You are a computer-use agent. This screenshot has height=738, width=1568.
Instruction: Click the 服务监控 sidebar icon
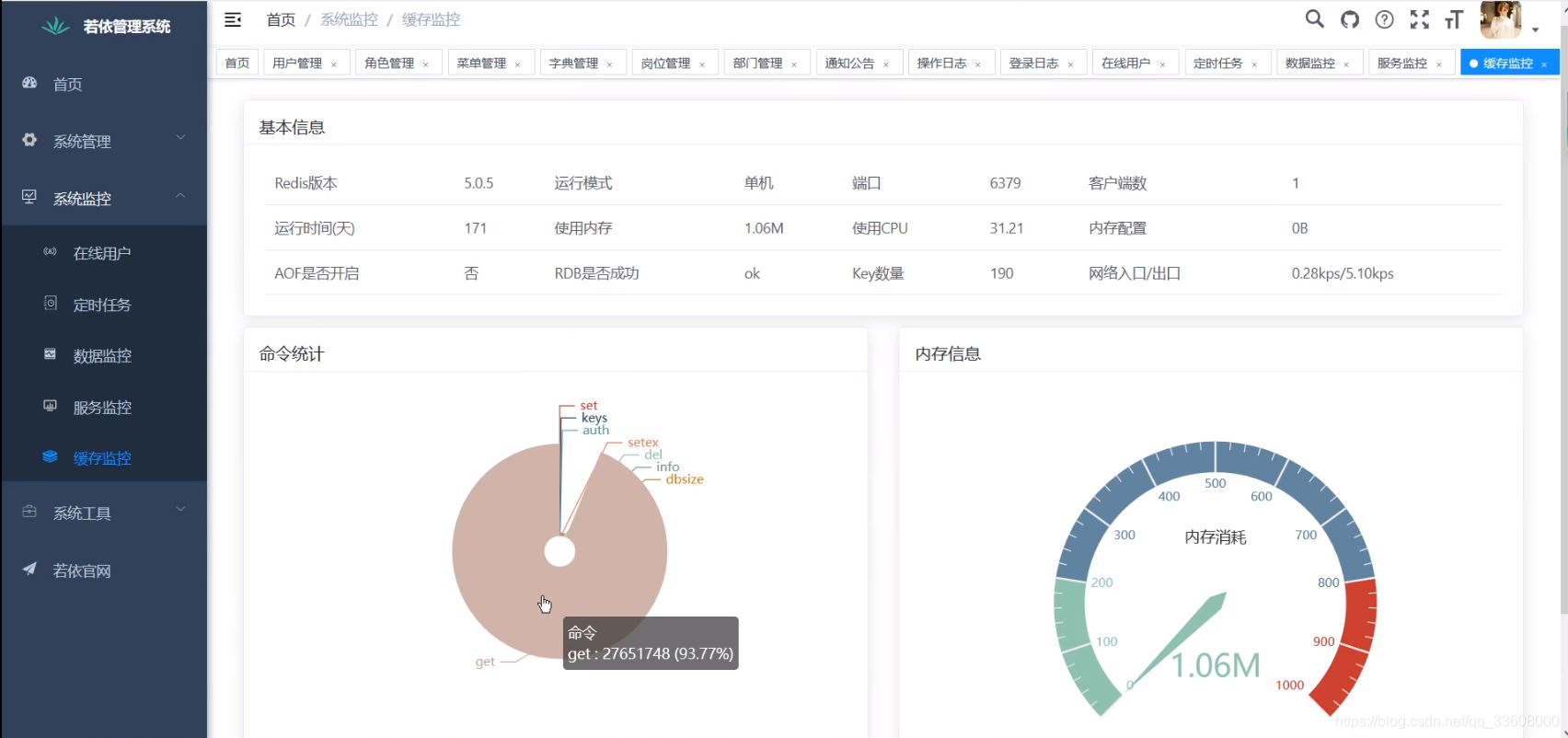point(51,406)
